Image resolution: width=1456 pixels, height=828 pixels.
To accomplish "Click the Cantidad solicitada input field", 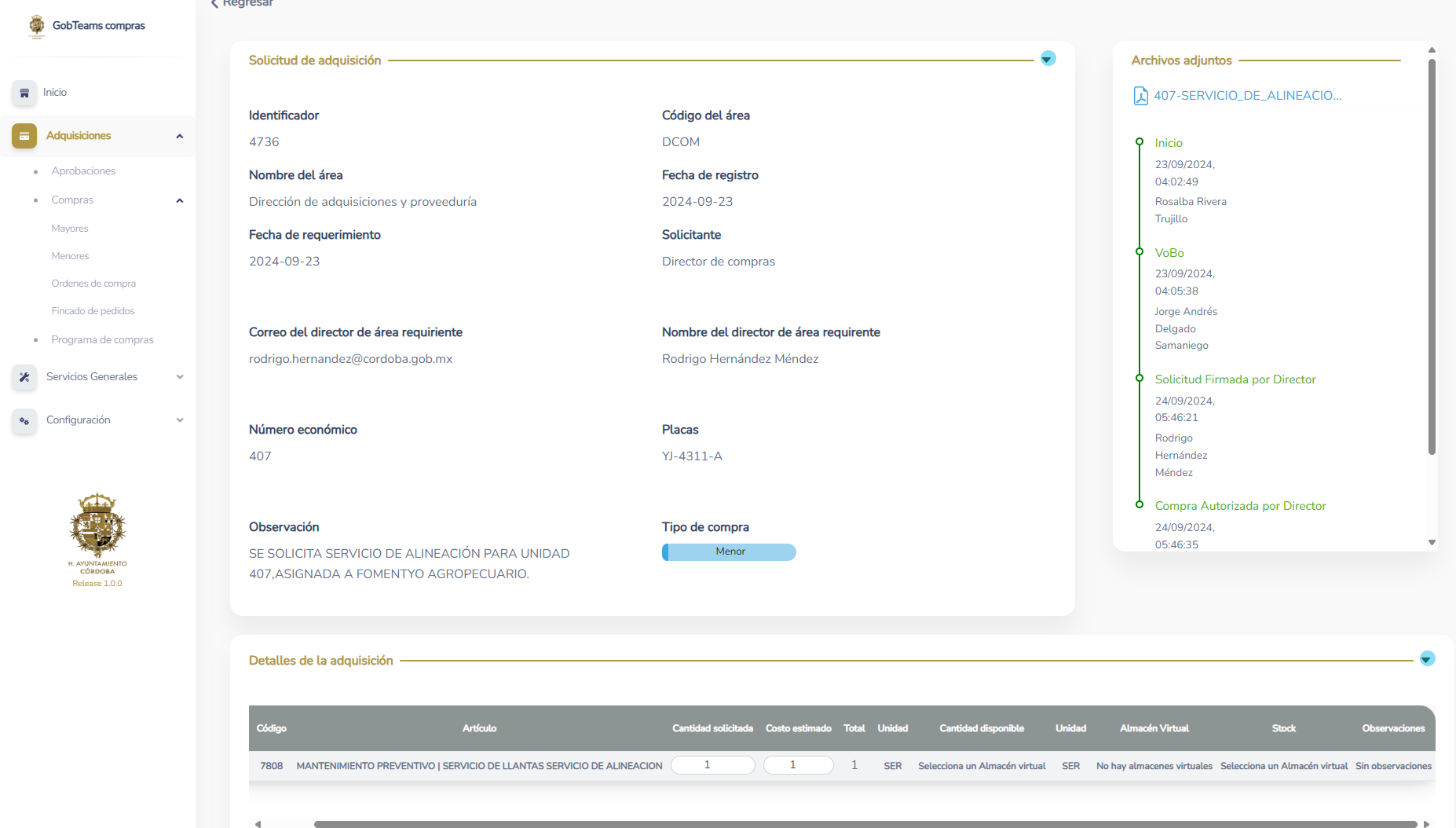I will [712, 765].
